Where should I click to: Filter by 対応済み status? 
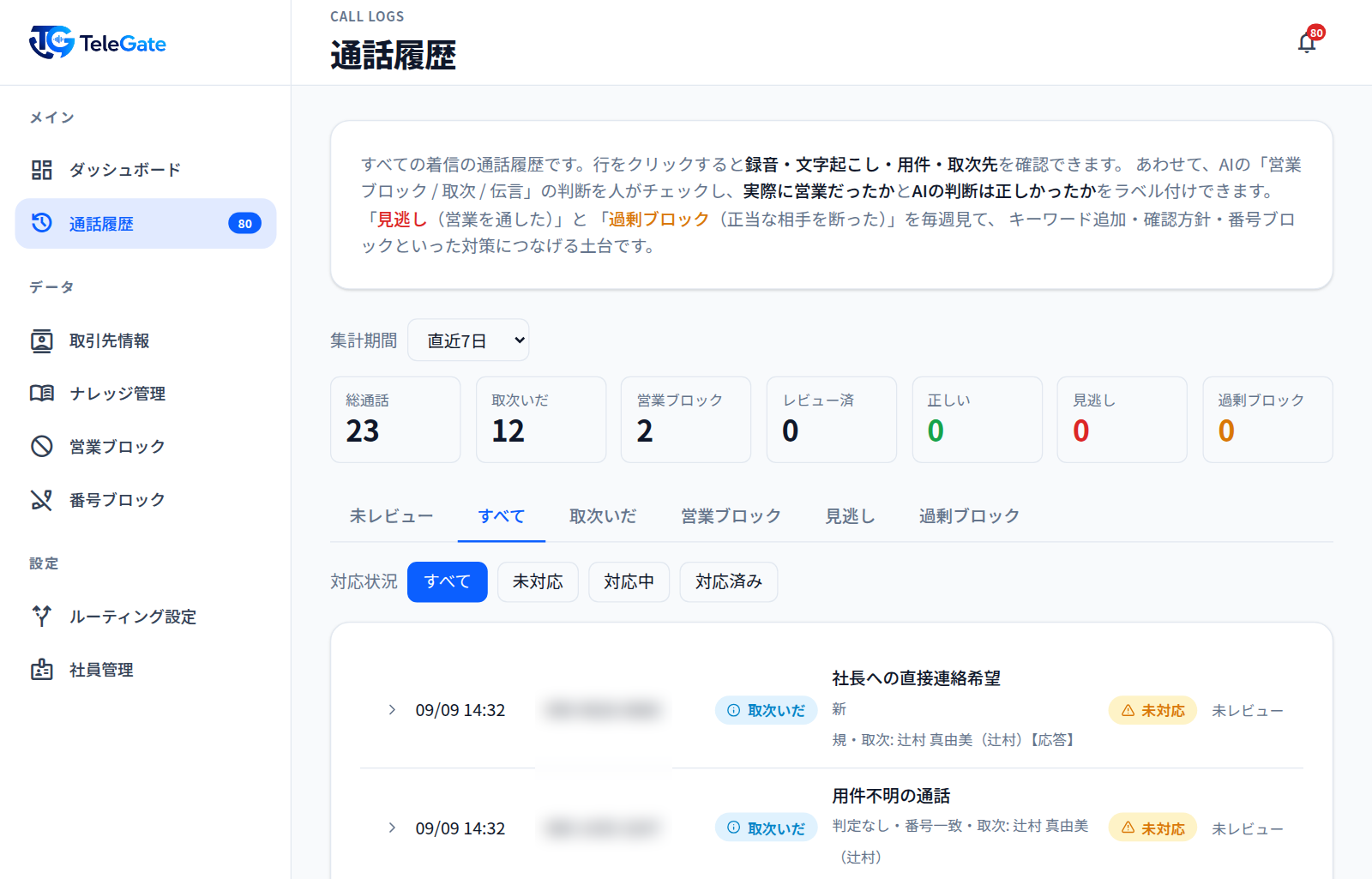pyautogui.click(x=729, y=581)
